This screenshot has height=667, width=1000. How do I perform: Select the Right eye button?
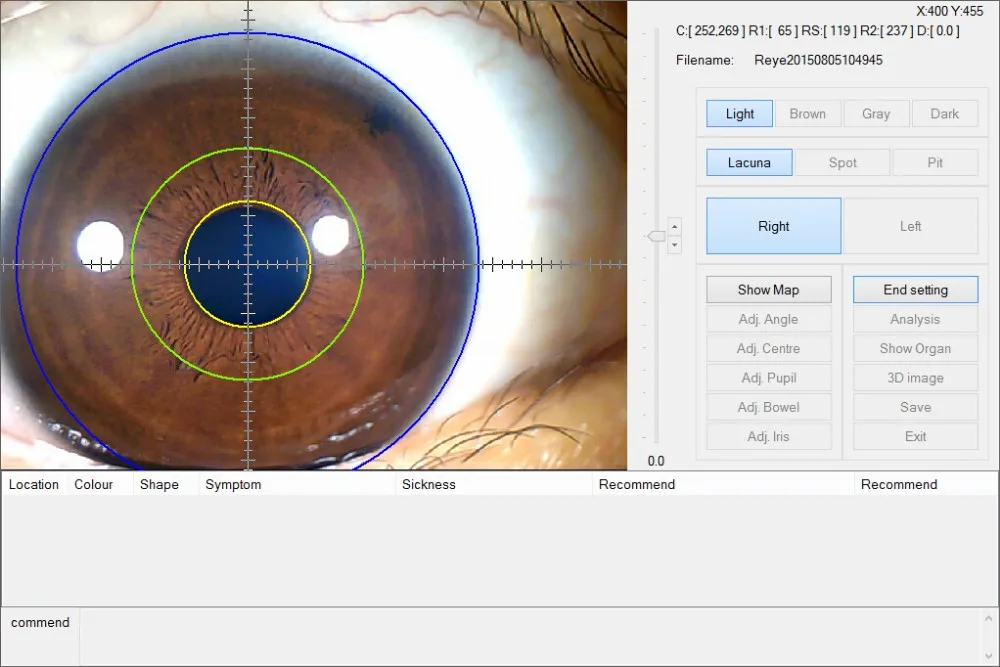[x=773, y=226]
